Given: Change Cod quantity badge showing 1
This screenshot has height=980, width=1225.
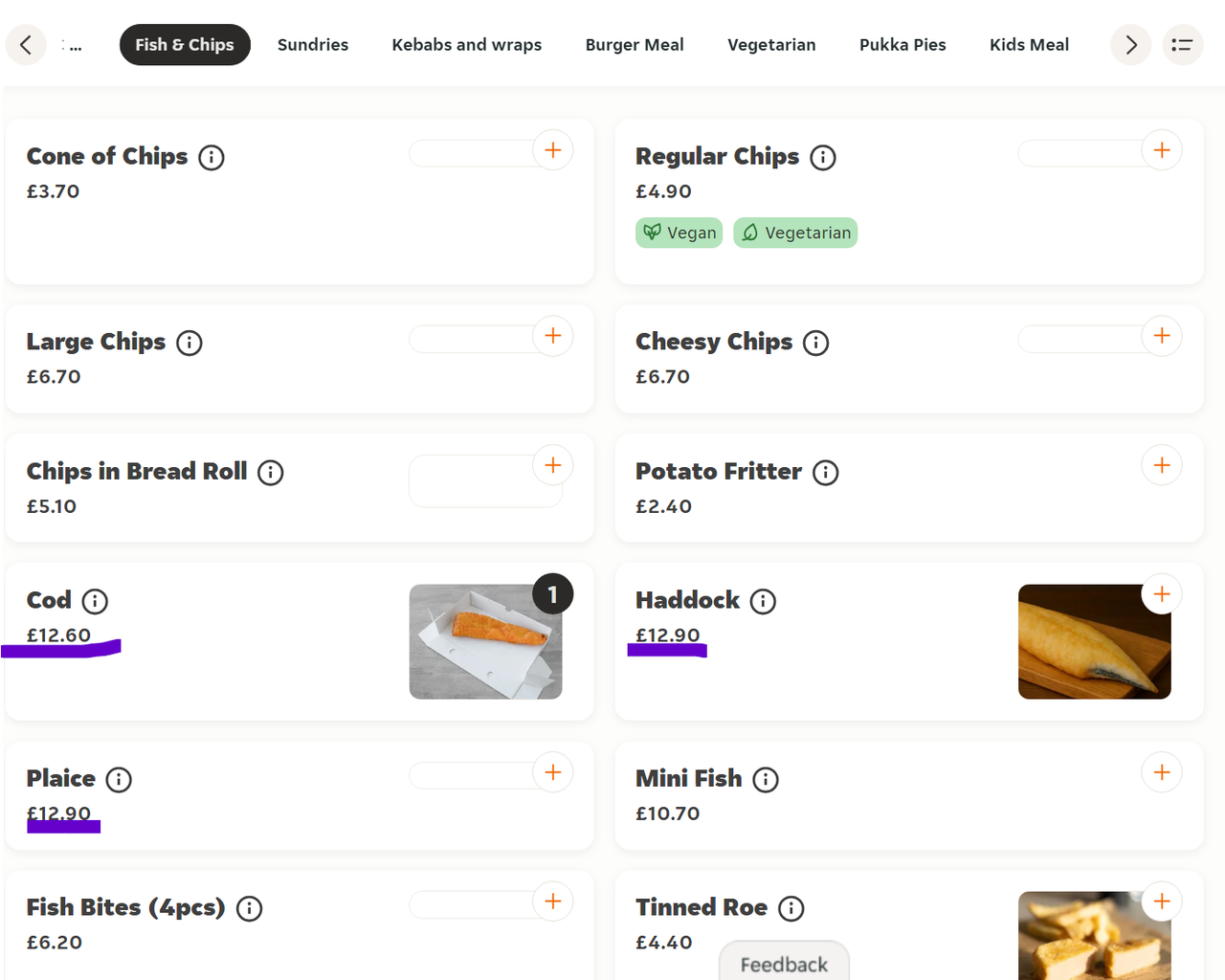Looking at the screenshot, I should (x=552, y=594).
